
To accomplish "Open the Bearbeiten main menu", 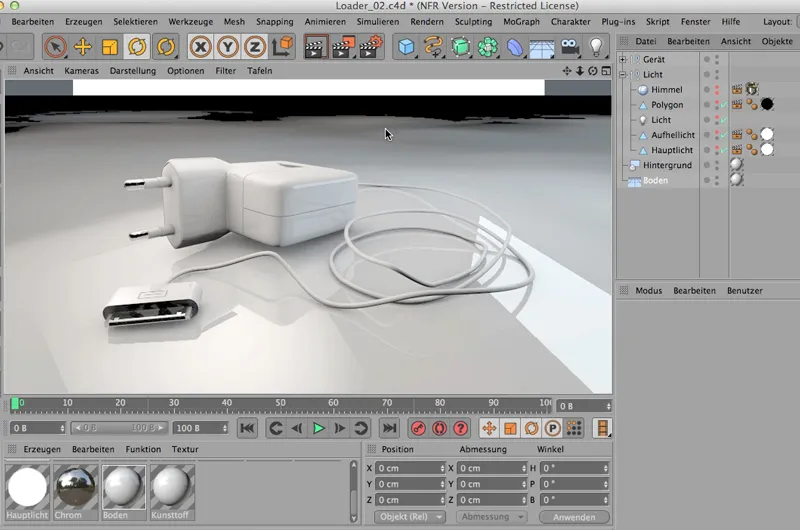I will (33, 21).
